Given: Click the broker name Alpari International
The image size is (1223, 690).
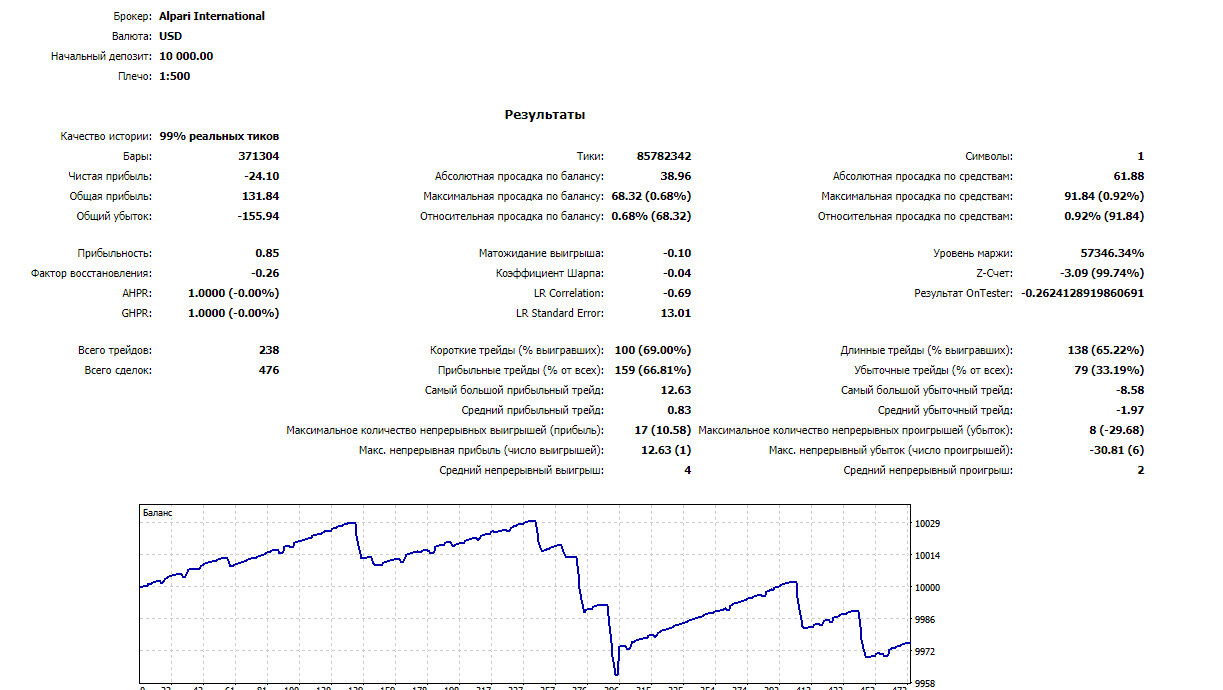Looking at the screenshot, I should (x=212, y=16).
